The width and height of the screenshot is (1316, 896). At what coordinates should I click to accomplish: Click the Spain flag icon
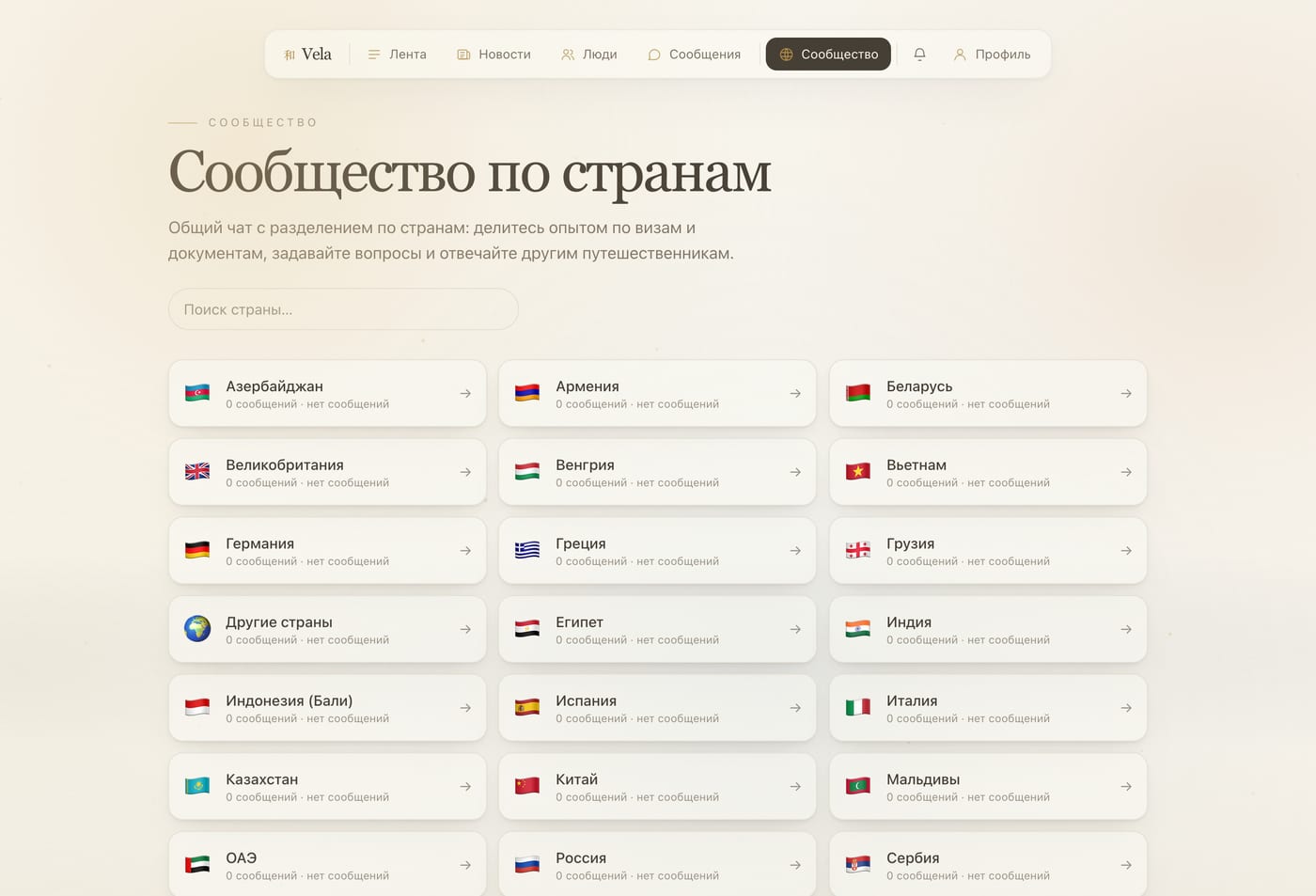(x=527, y=708)
